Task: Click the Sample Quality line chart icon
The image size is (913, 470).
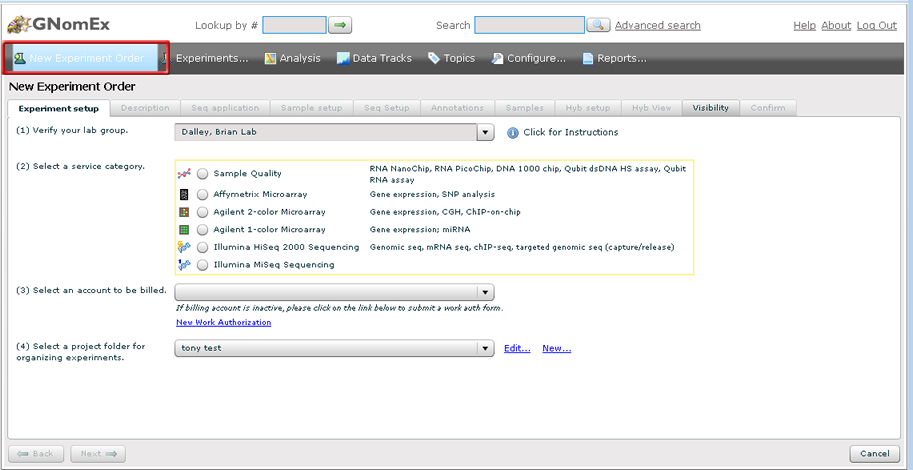Action: click(184, 174)
